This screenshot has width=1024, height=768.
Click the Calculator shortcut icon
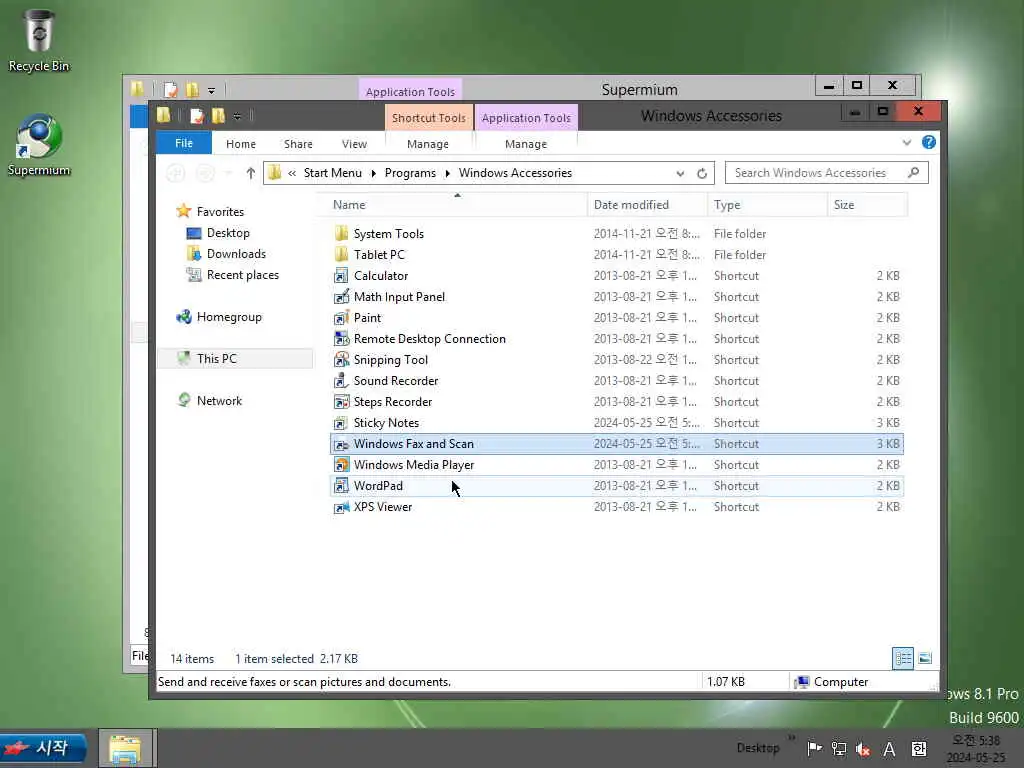tap(341, 276)
